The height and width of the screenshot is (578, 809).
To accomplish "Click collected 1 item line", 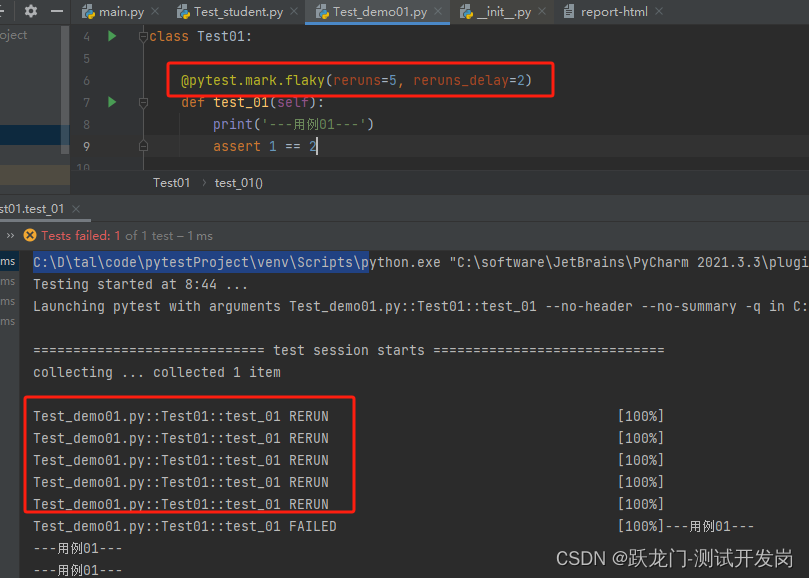I will point(157,373).
